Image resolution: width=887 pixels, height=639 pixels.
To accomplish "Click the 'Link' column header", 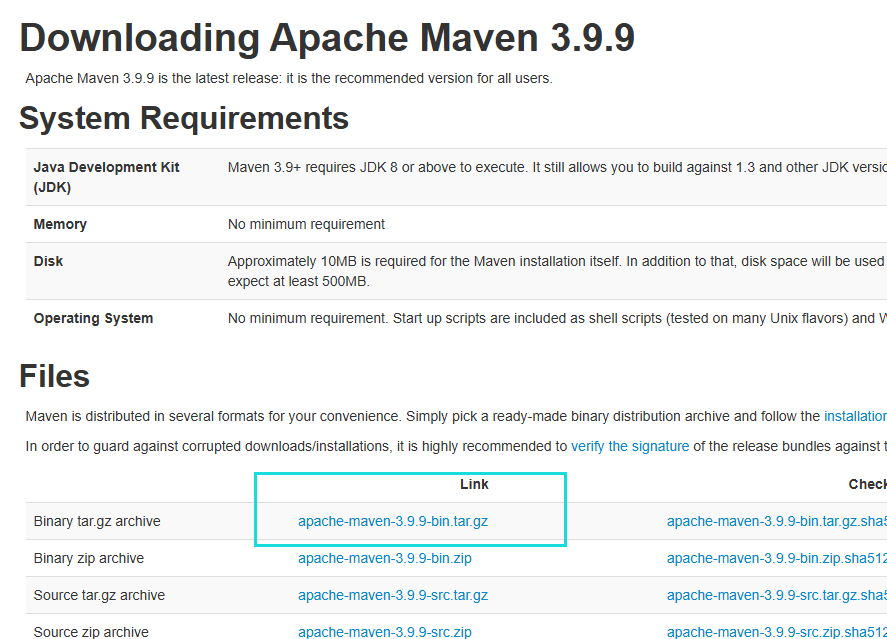I will pos(474,484).
